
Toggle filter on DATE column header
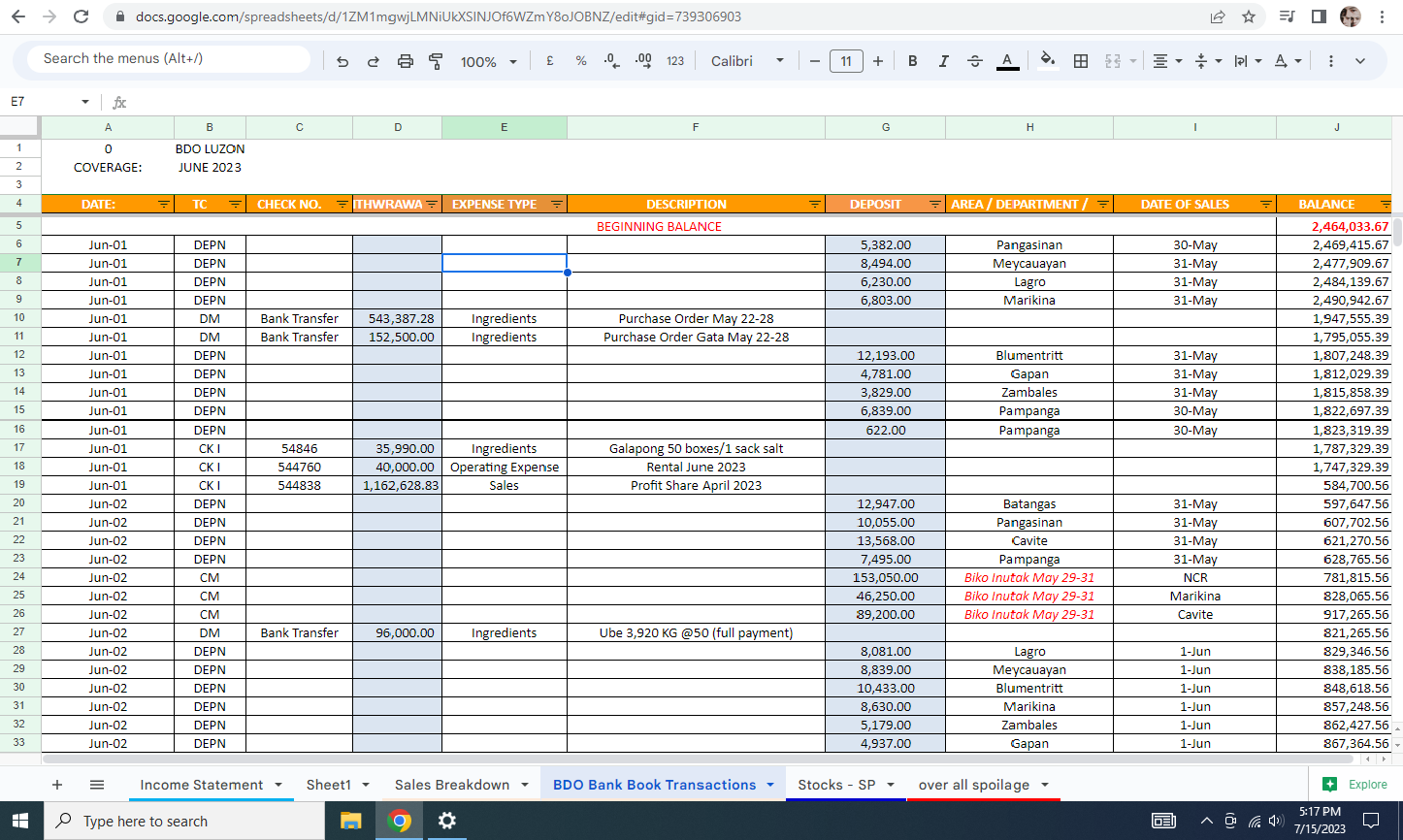pos(164,204)
